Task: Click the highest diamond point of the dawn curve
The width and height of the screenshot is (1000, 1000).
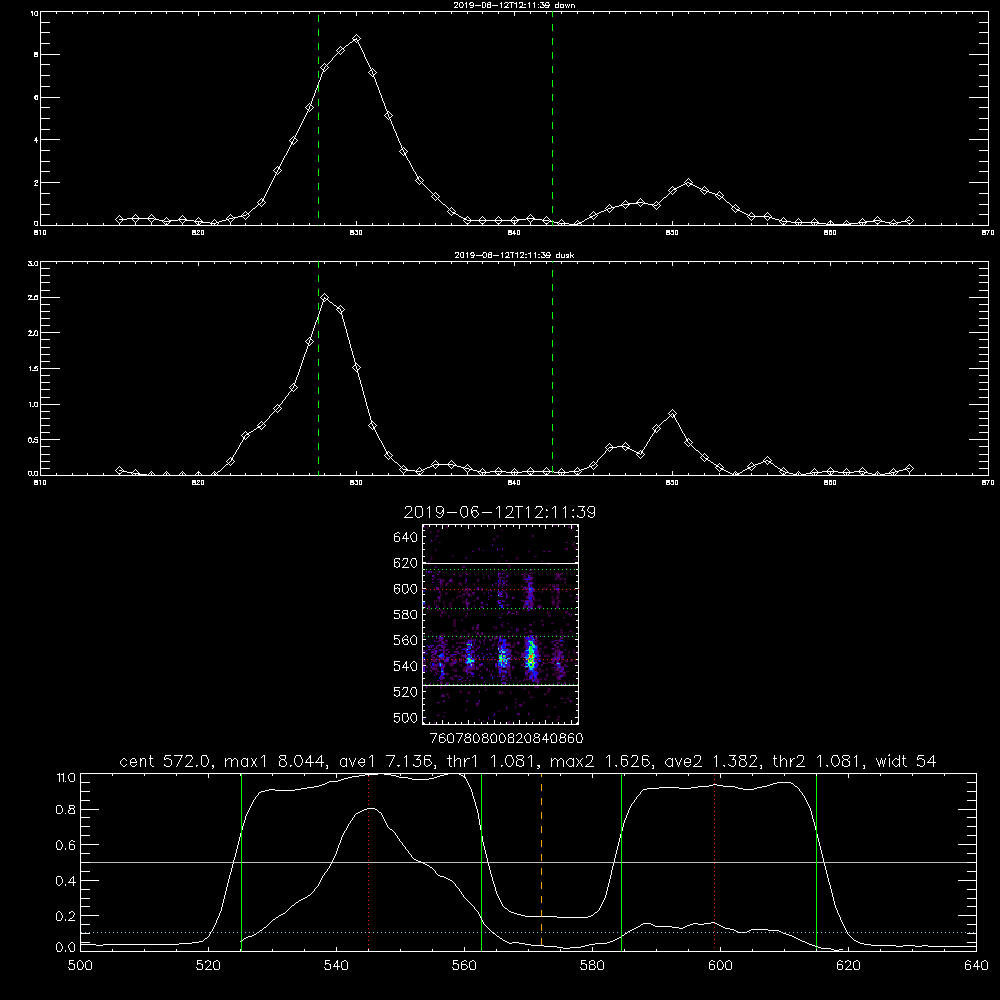Action: (357, 39)
